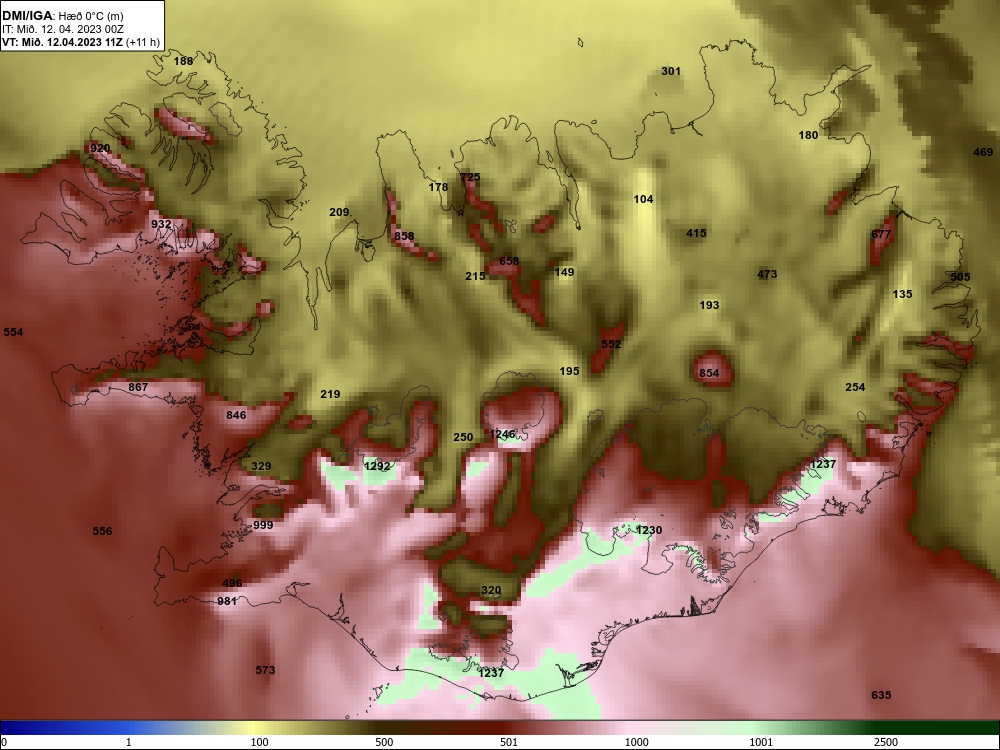Click the map value '573'
The image size is (1000, 750).
tap(265, 670)
